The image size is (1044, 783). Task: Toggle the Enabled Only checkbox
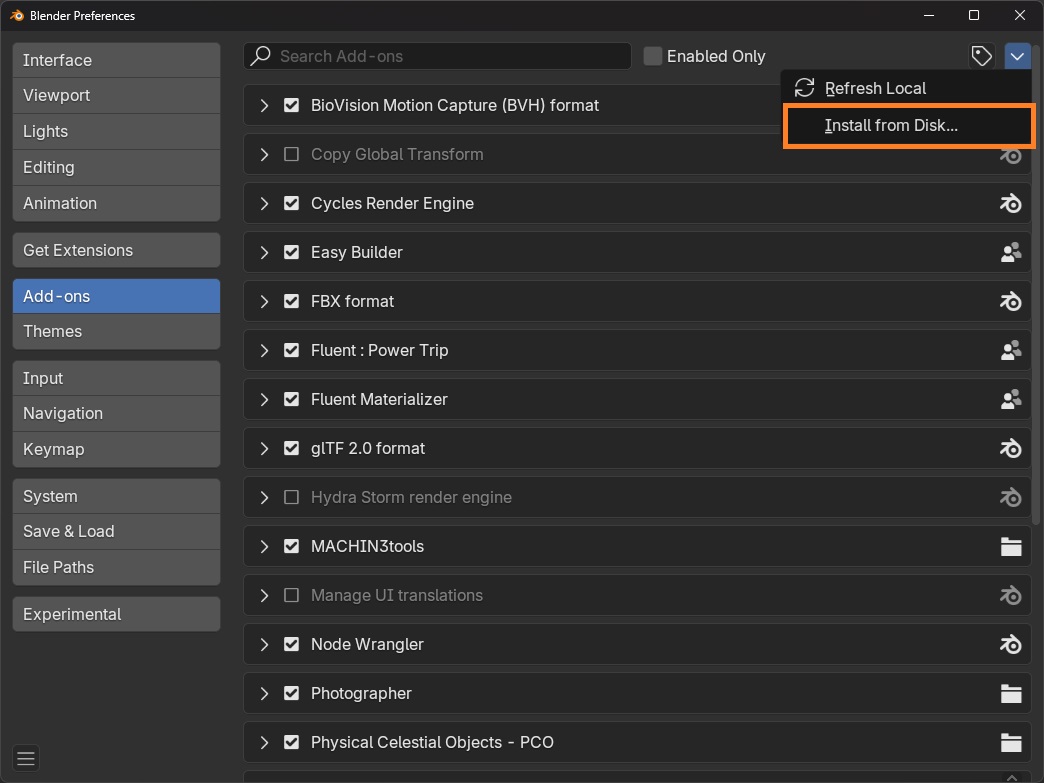pos(652,56)
